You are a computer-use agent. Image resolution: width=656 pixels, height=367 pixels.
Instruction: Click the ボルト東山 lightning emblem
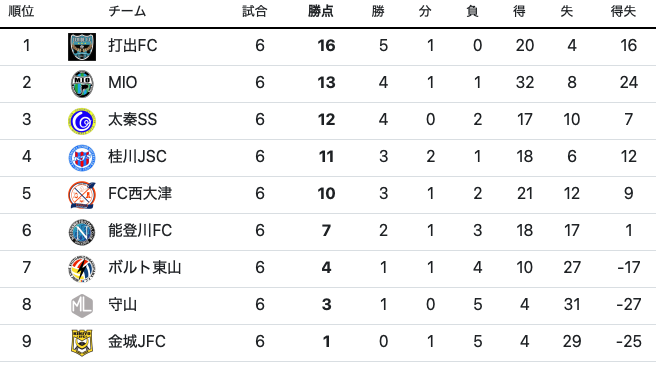tap(82, 269)
